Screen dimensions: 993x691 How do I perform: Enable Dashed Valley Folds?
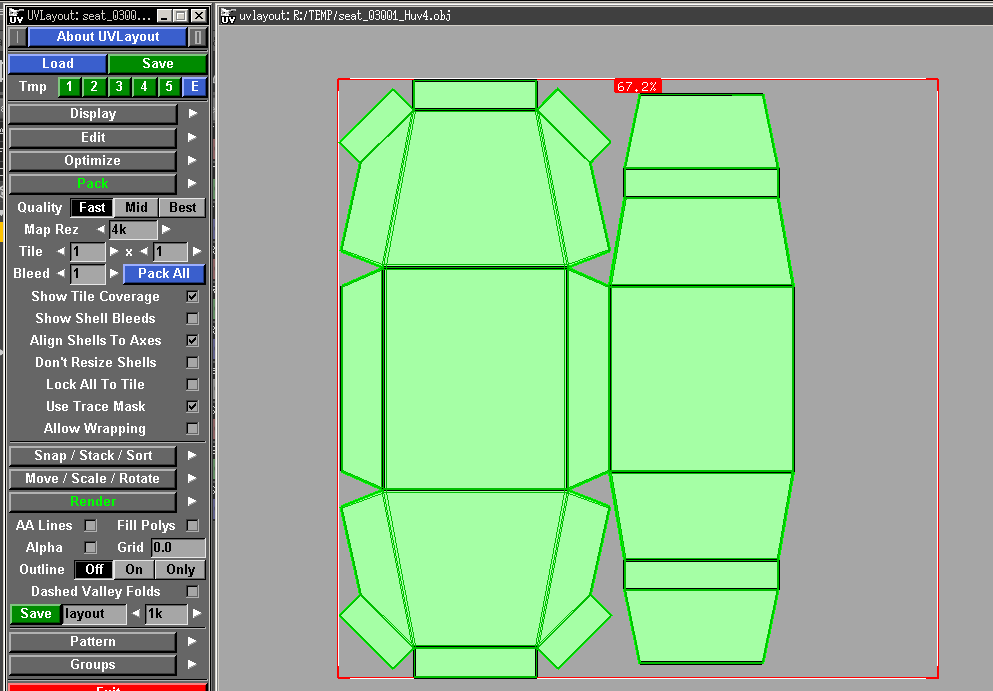coord(193,592)
